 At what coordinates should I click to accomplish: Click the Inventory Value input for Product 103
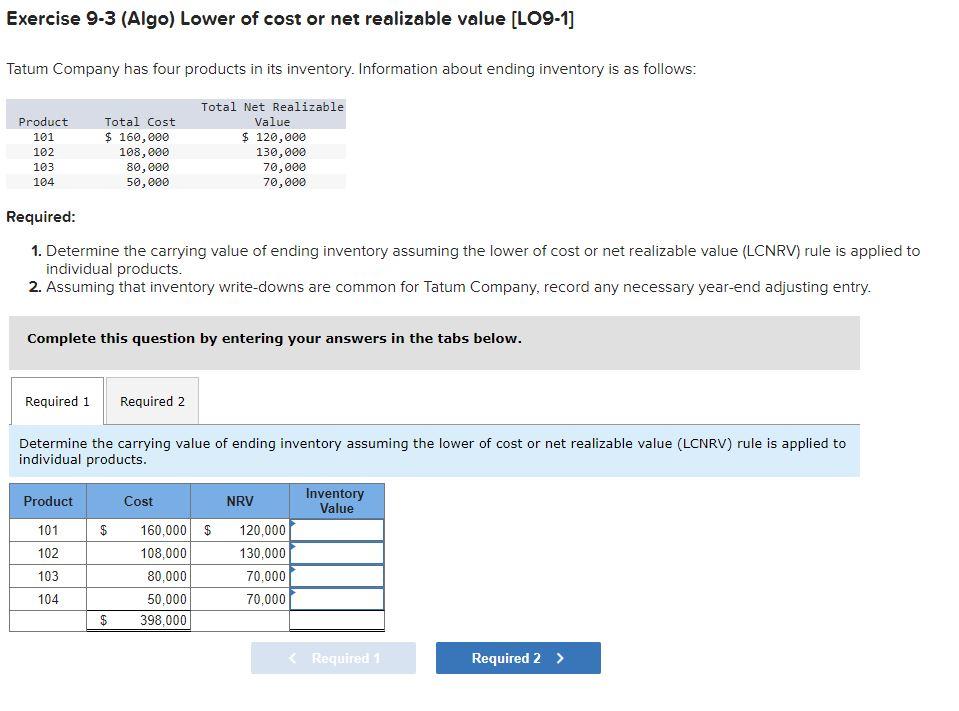(336, 576)
